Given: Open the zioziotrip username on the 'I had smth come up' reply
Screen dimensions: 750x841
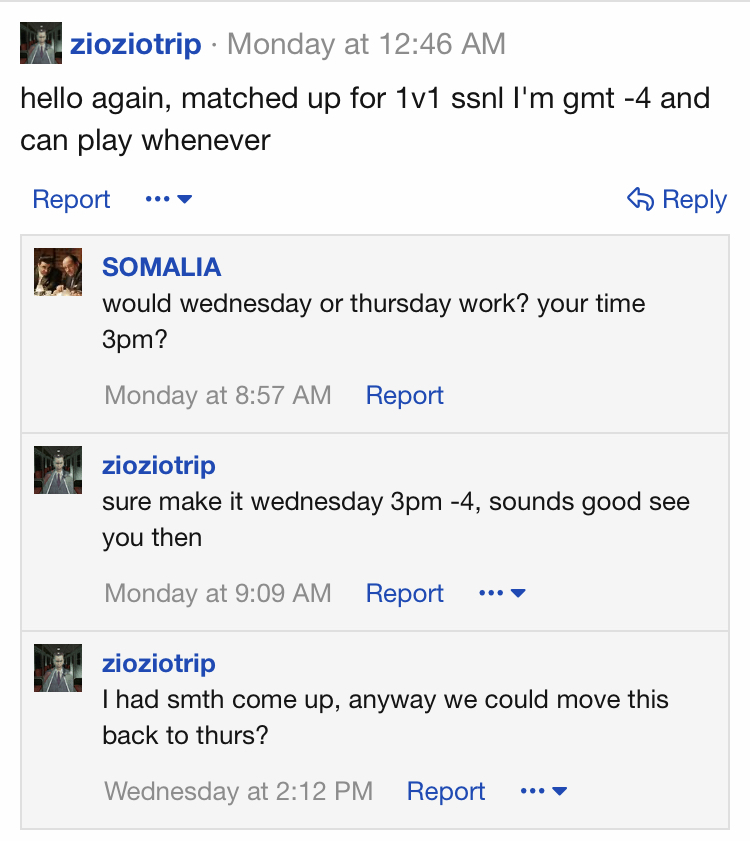Looking at the screenshot, I should click(158, 663).
